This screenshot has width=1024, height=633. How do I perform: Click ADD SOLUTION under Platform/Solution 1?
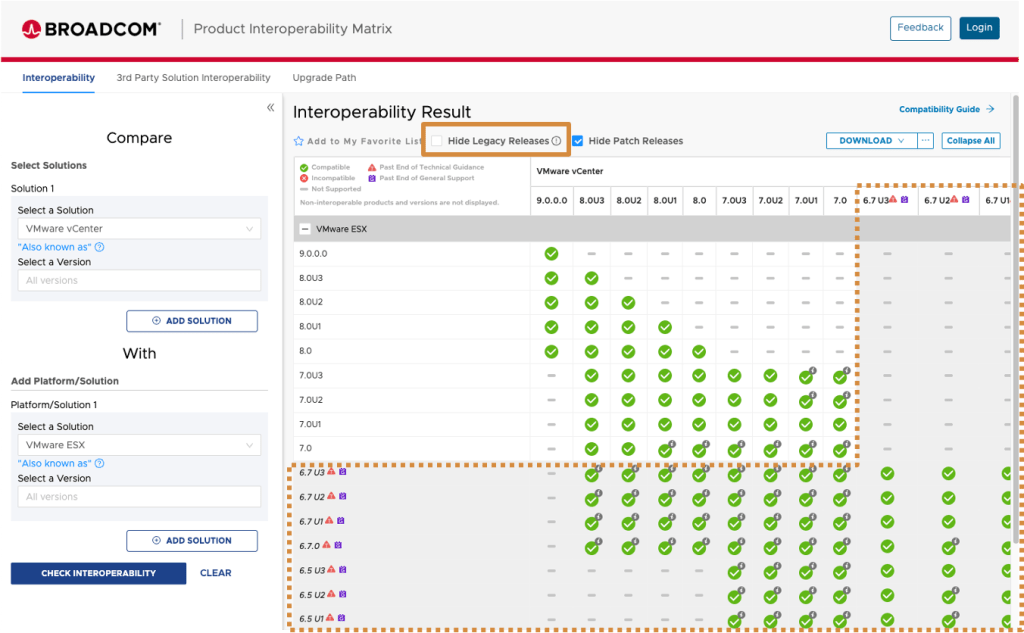click(192, 540)
